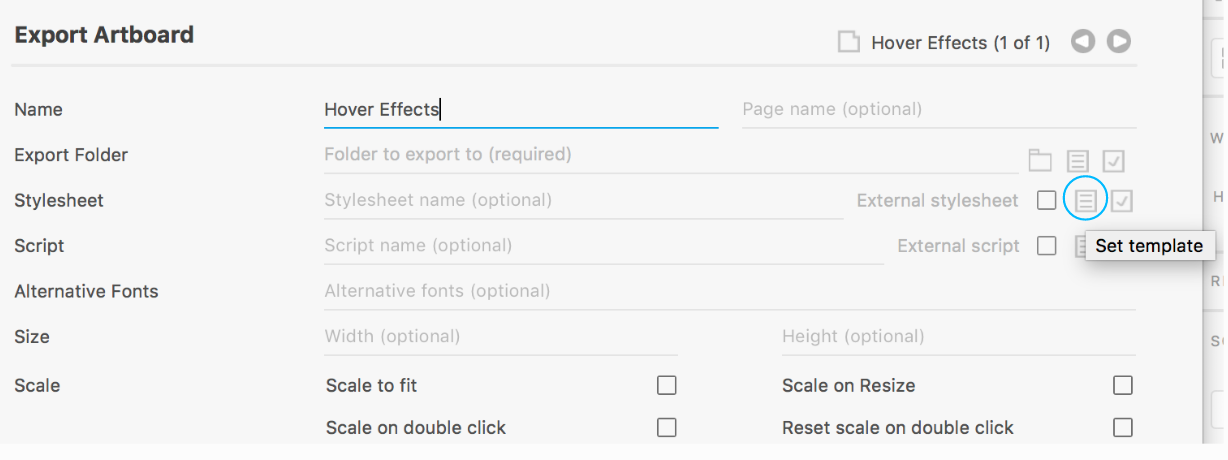The width and height of the screenshot is (1228, 460).
Task: Focus the Width size field
Action: pos(500,336)
